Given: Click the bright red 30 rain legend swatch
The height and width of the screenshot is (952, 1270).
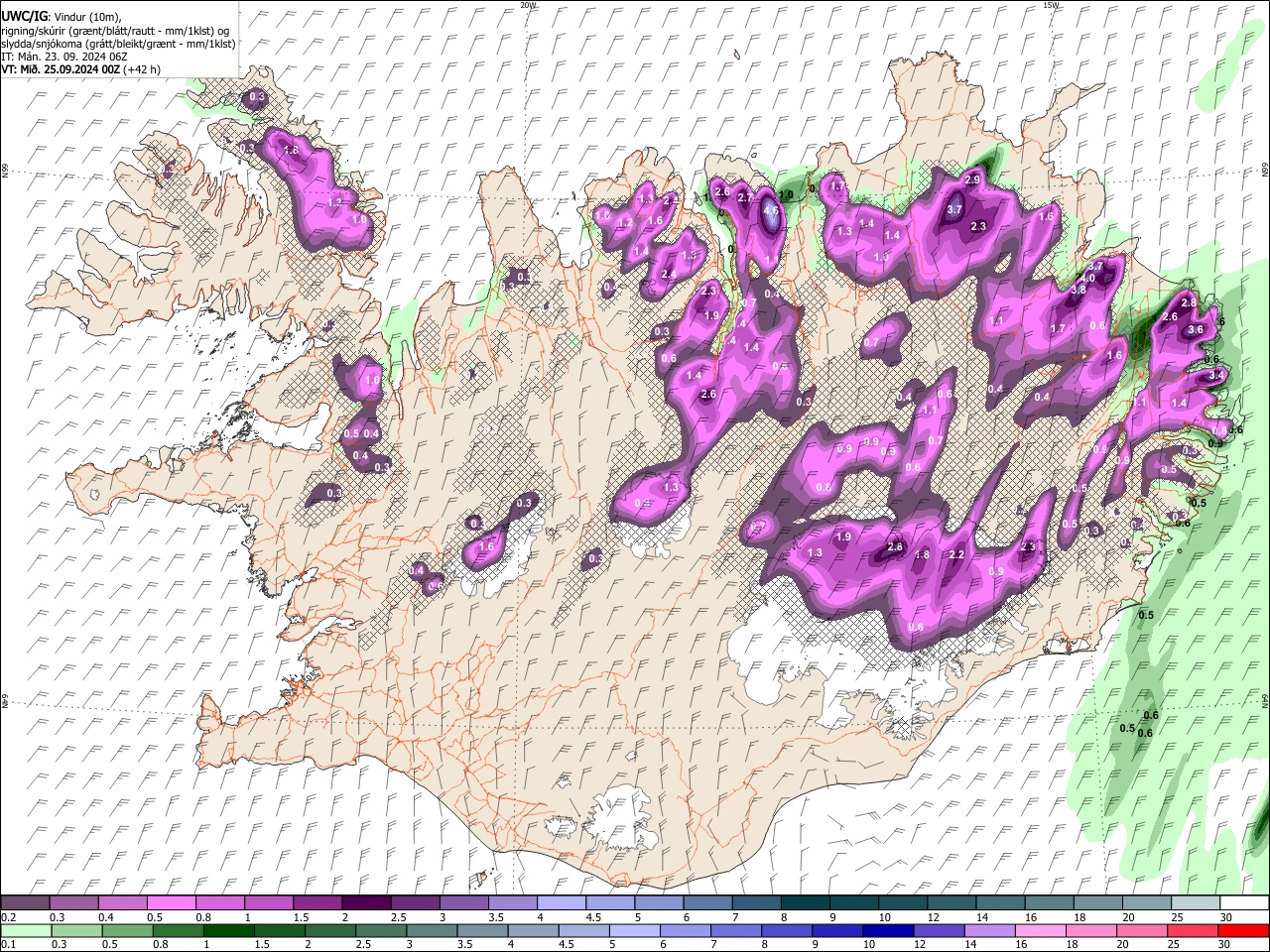Looking at the screenshot, I should pos(1243,930).
